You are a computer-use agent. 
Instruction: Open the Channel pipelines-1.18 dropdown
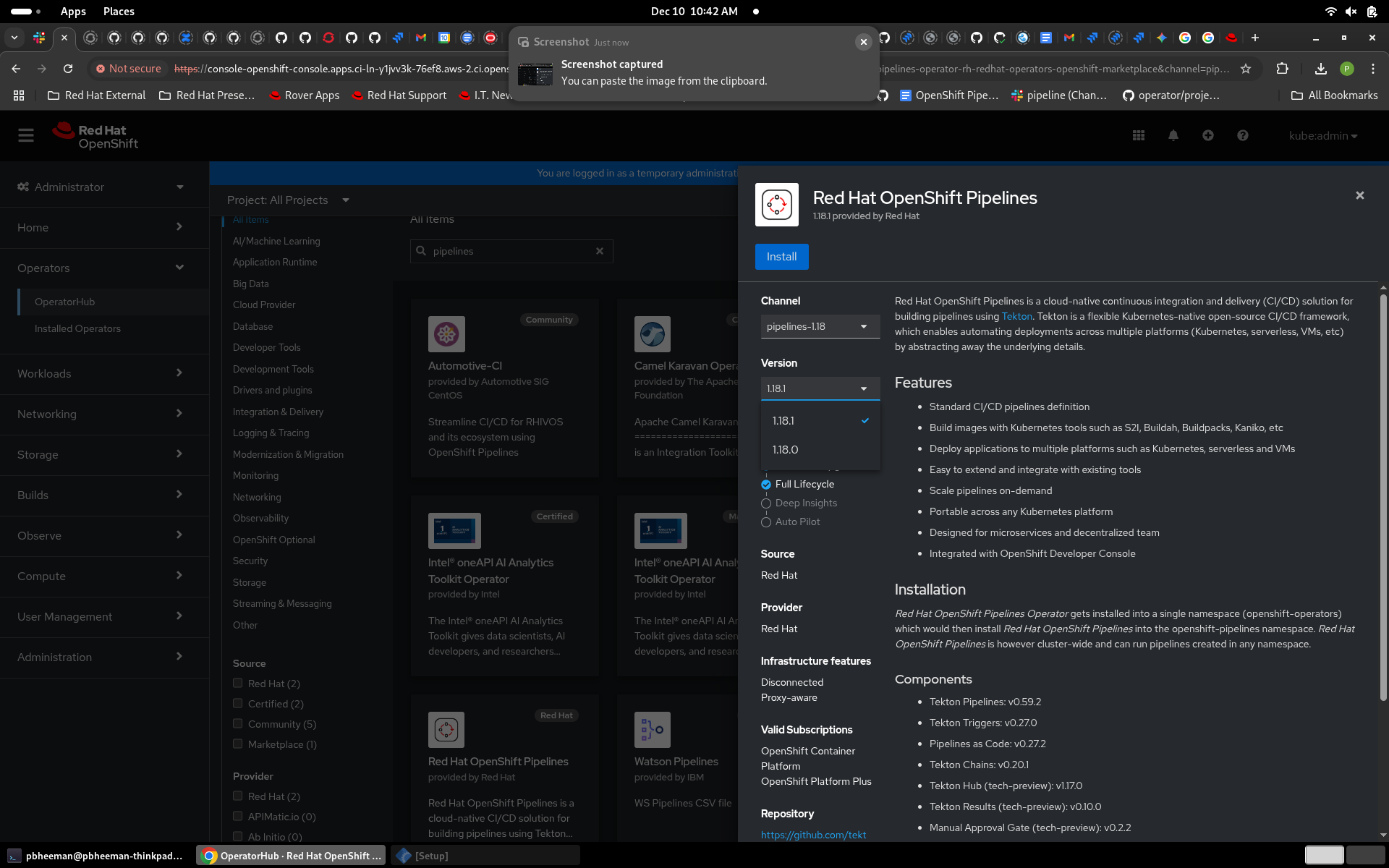pos(820,326)
